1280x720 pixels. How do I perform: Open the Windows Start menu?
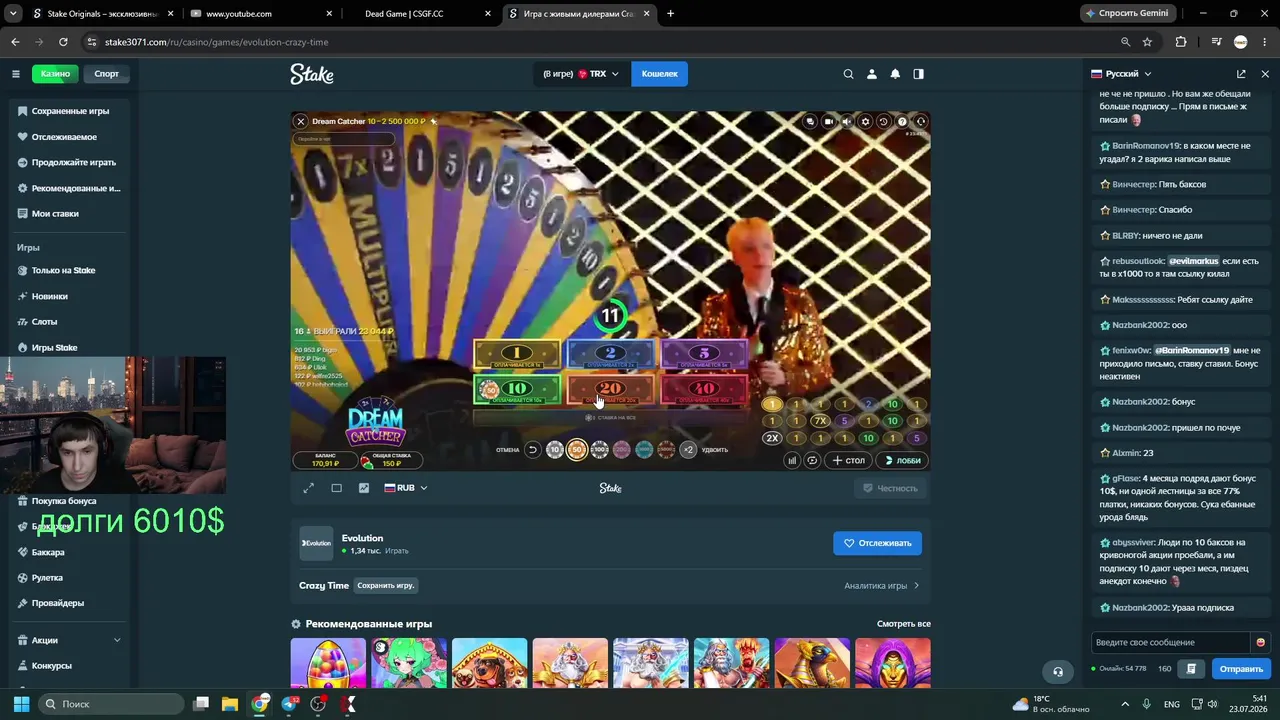(x=21, y=704)
